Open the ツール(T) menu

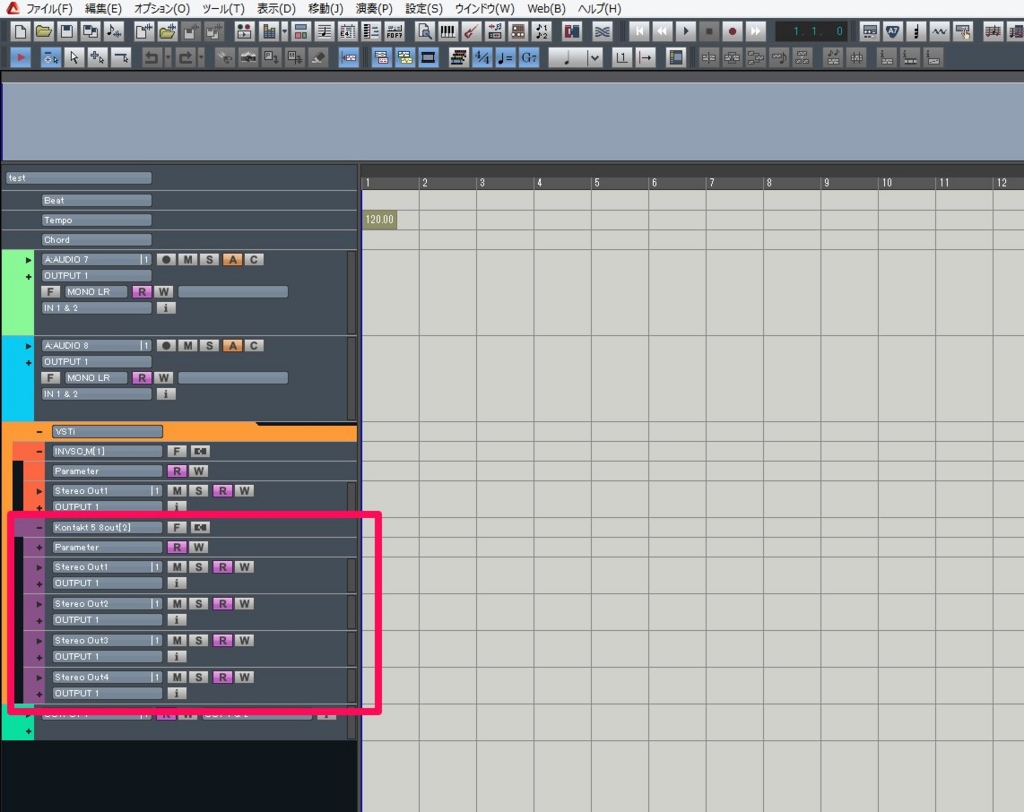pyautogui.click(x=223, y=9)
